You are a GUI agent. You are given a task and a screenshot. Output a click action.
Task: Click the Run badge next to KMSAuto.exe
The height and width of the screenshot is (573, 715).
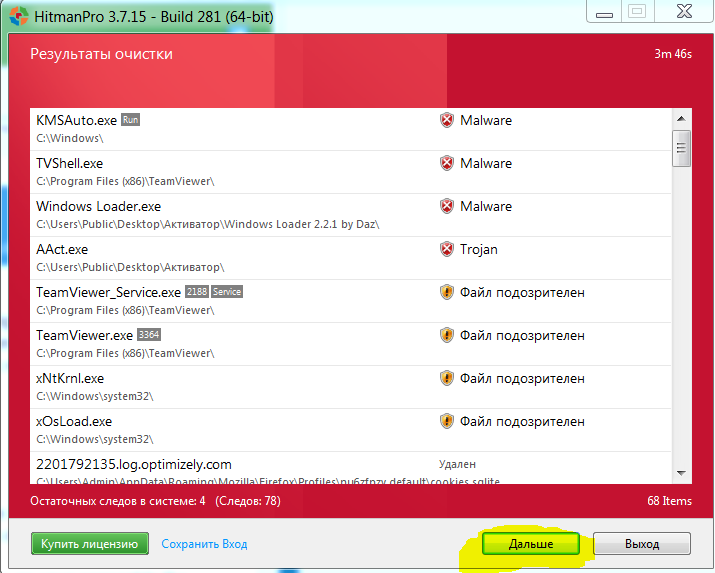(130, 120)
